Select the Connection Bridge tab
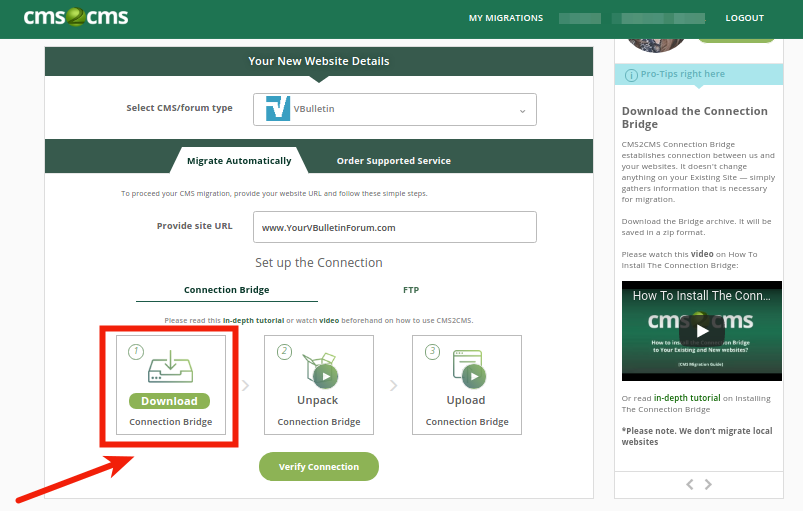Screen dimensions: 803x511 pos(226,290)
